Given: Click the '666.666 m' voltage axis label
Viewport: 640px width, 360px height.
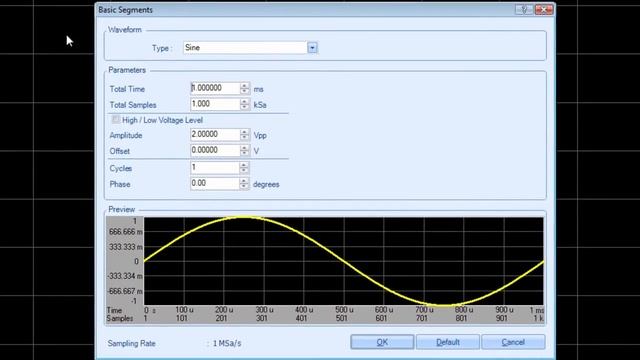Looking at the screenshot, I should (x=126, y=232).
